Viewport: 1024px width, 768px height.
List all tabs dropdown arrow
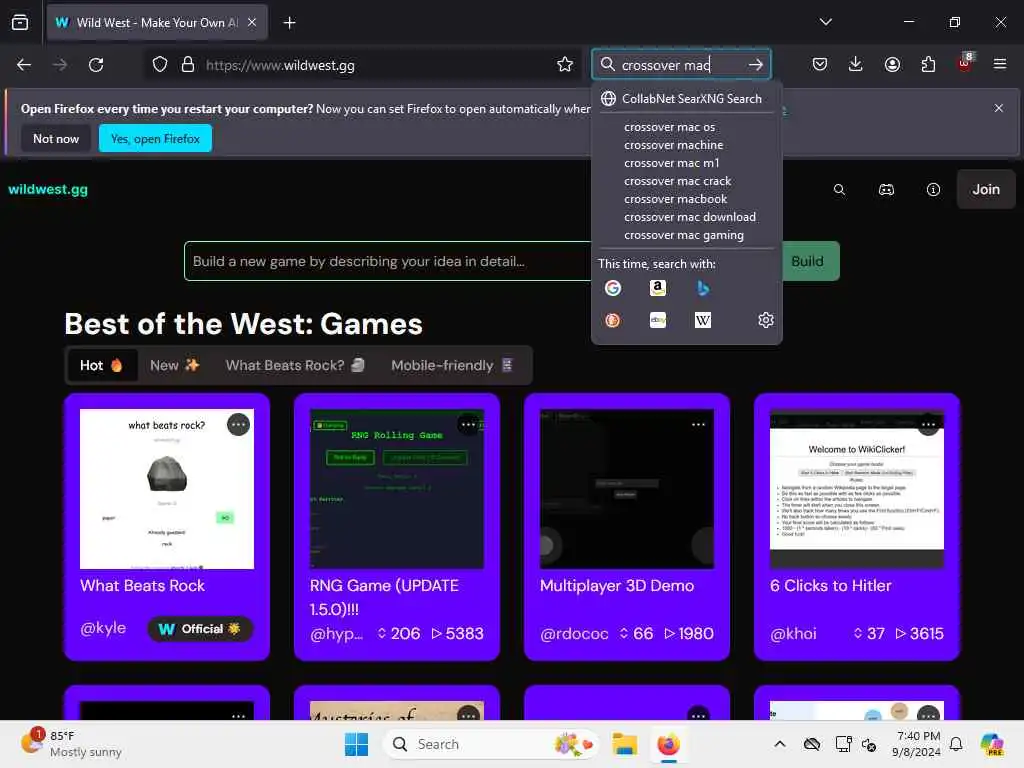[x=825, y=22]
